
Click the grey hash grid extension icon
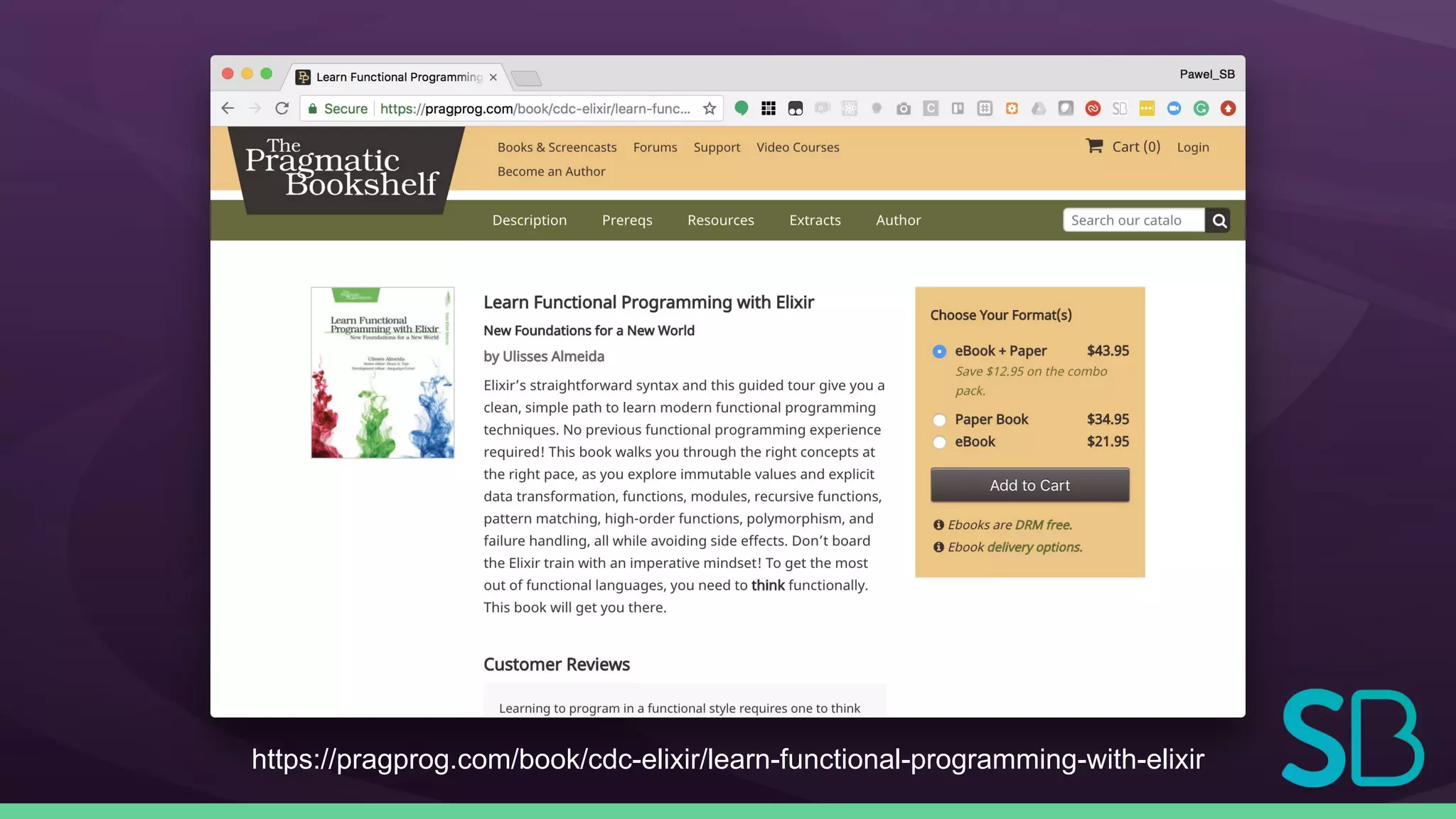[x=985, y=108]
